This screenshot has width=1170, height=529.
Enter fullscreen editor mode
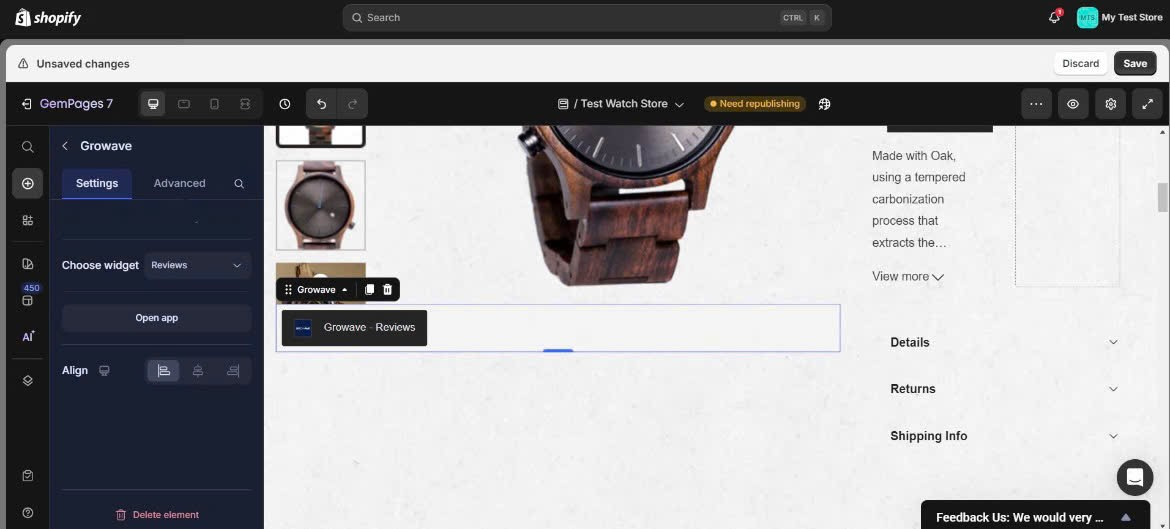pyautogui.click(x=1147, y=104)
